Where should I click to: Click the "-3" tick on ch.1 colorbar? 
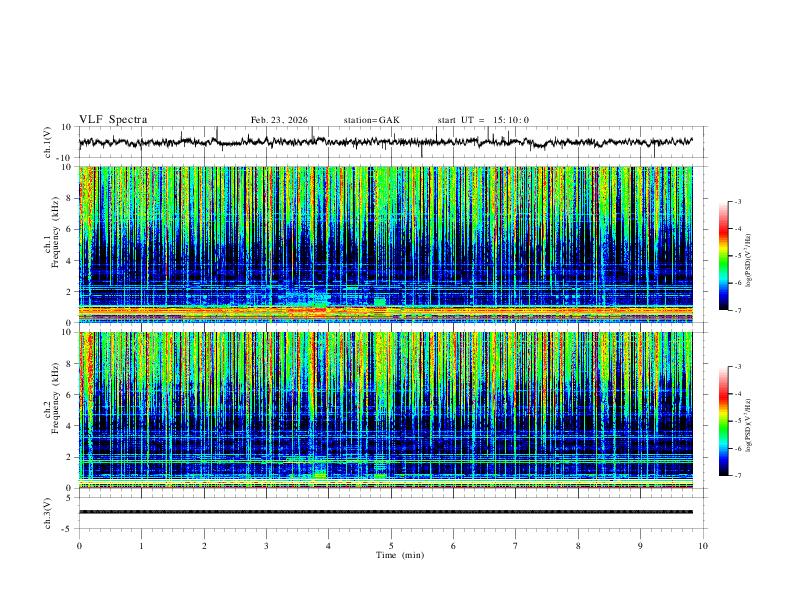[x=737, y=202]
